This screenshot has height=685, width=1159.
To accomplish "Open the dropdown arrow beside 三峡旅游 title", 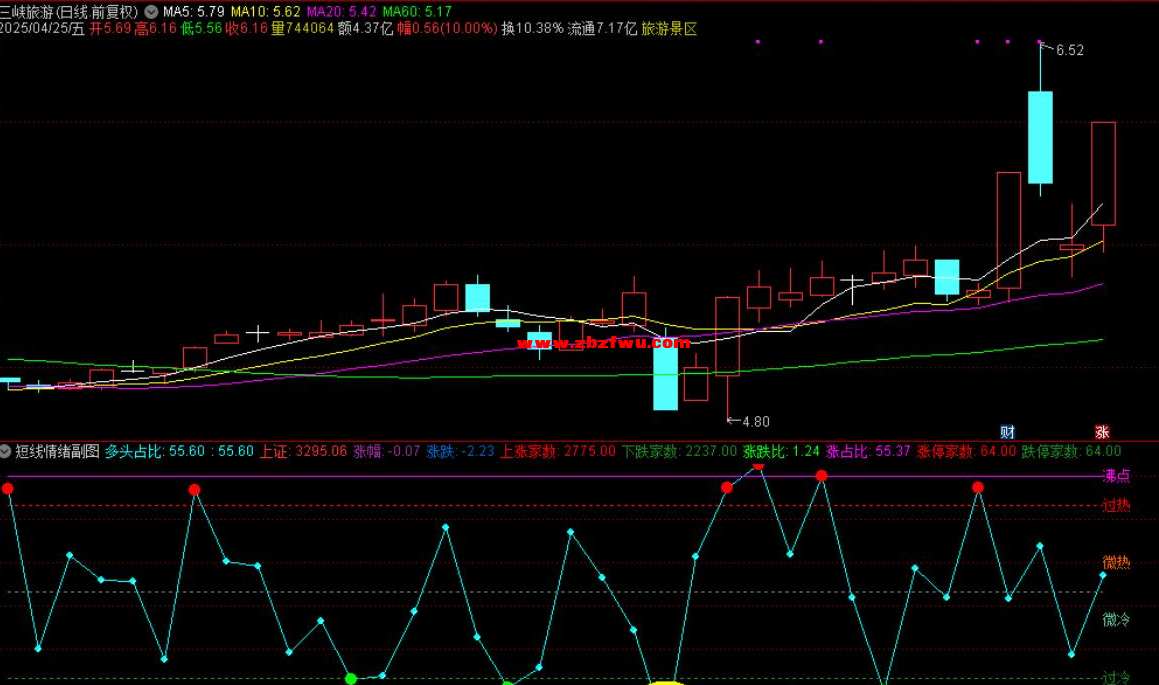I will [151, 12].
